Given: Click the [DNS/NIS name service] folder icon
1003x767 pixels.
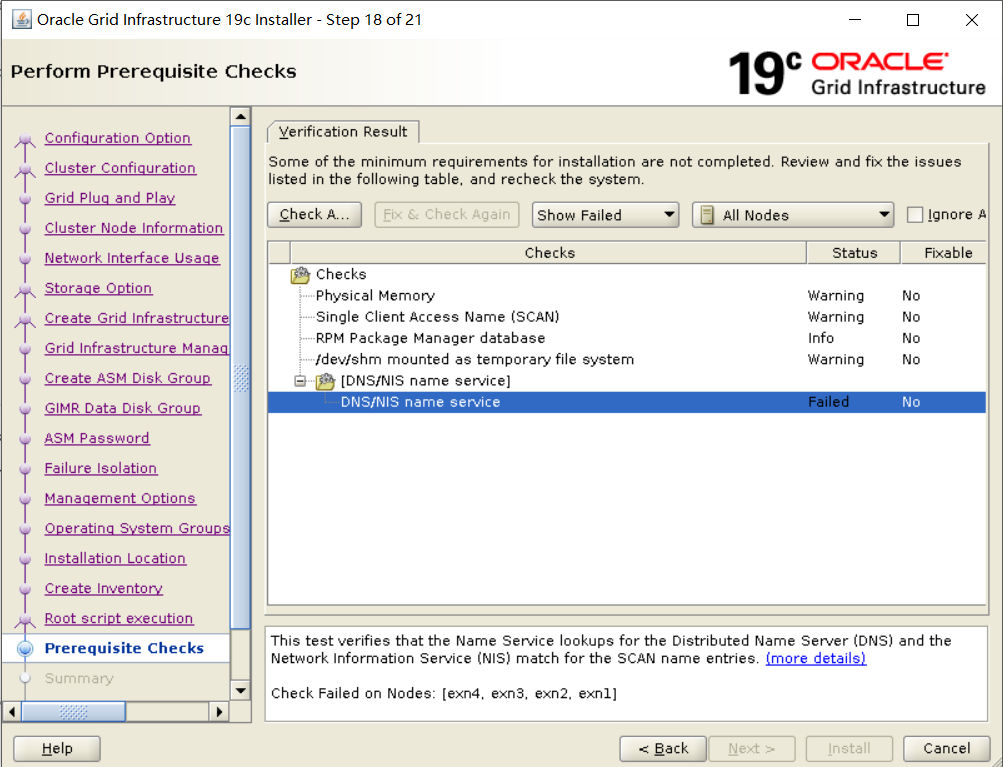Looking at the screenshot, I should [326, 381].
